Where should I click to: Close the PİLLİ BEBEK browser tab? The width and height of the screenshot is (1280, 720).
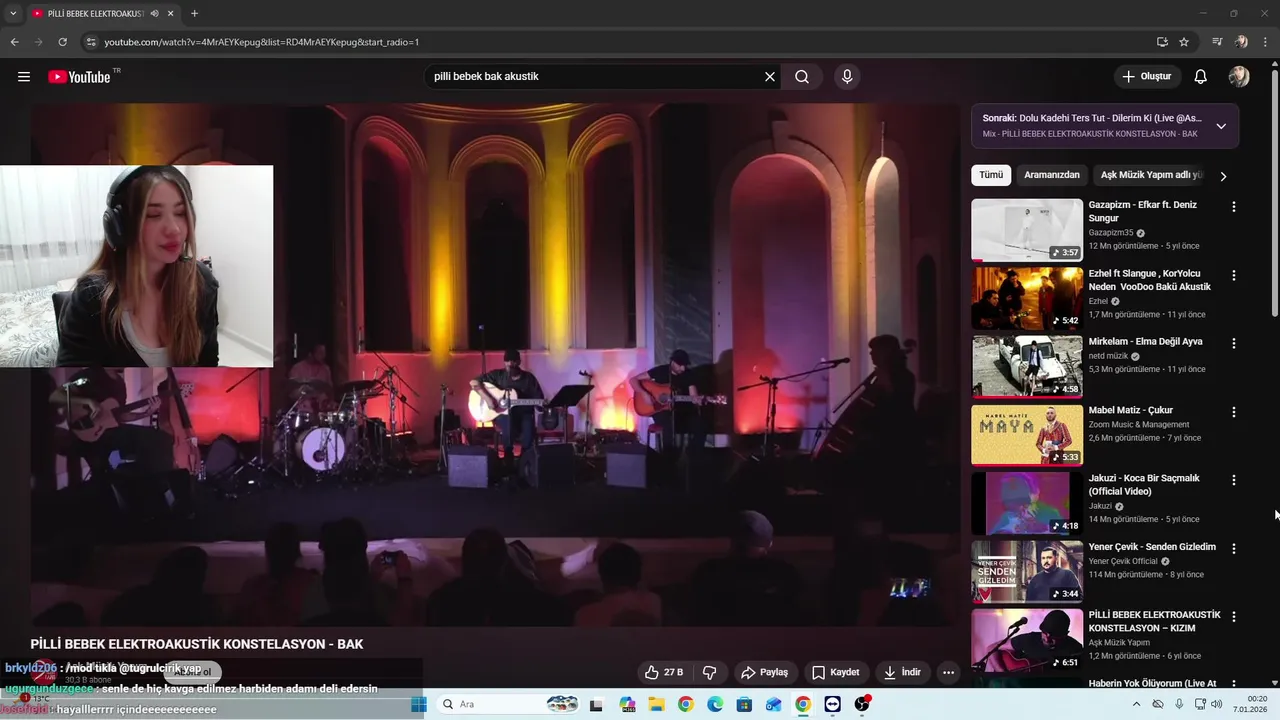(171, 14)
